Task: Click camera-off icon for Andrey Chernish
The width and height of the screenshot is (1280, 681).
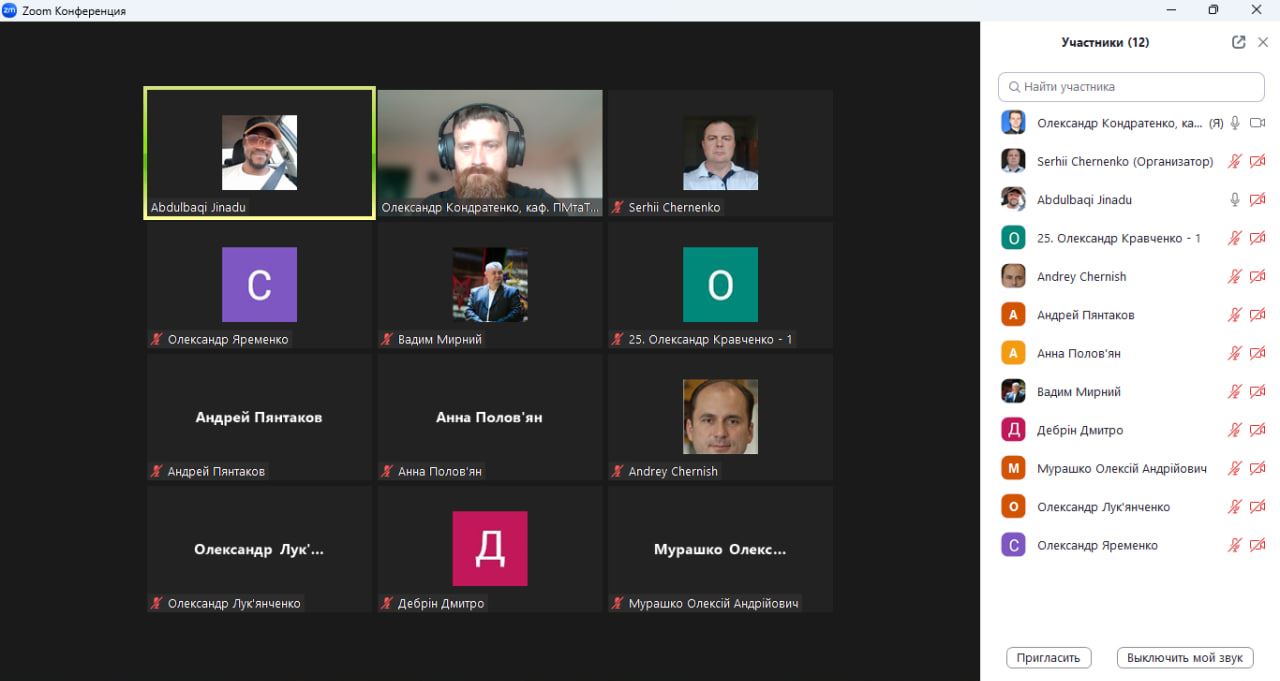Action: point(1258,277)
